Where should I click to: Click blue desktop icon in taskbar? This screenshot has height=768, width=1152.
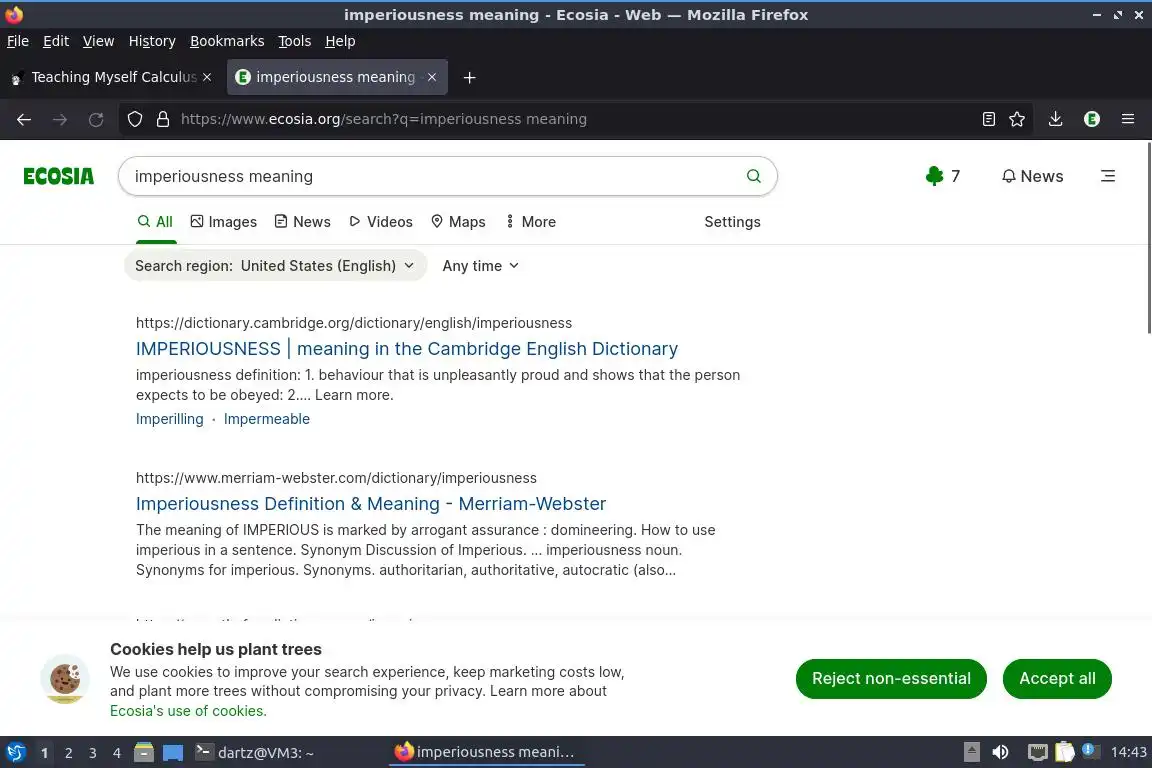pyautogui.click(x=173, y=753)
